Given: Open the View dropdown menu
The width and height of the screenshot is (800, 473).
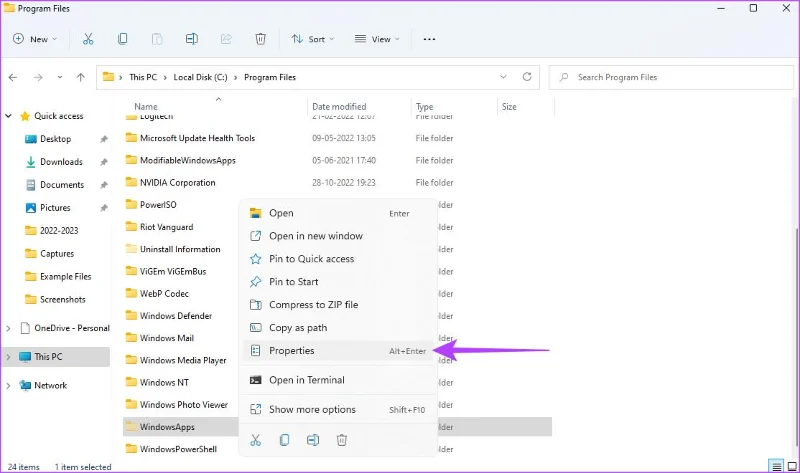Looking at the screenshot, I should 377,39.
